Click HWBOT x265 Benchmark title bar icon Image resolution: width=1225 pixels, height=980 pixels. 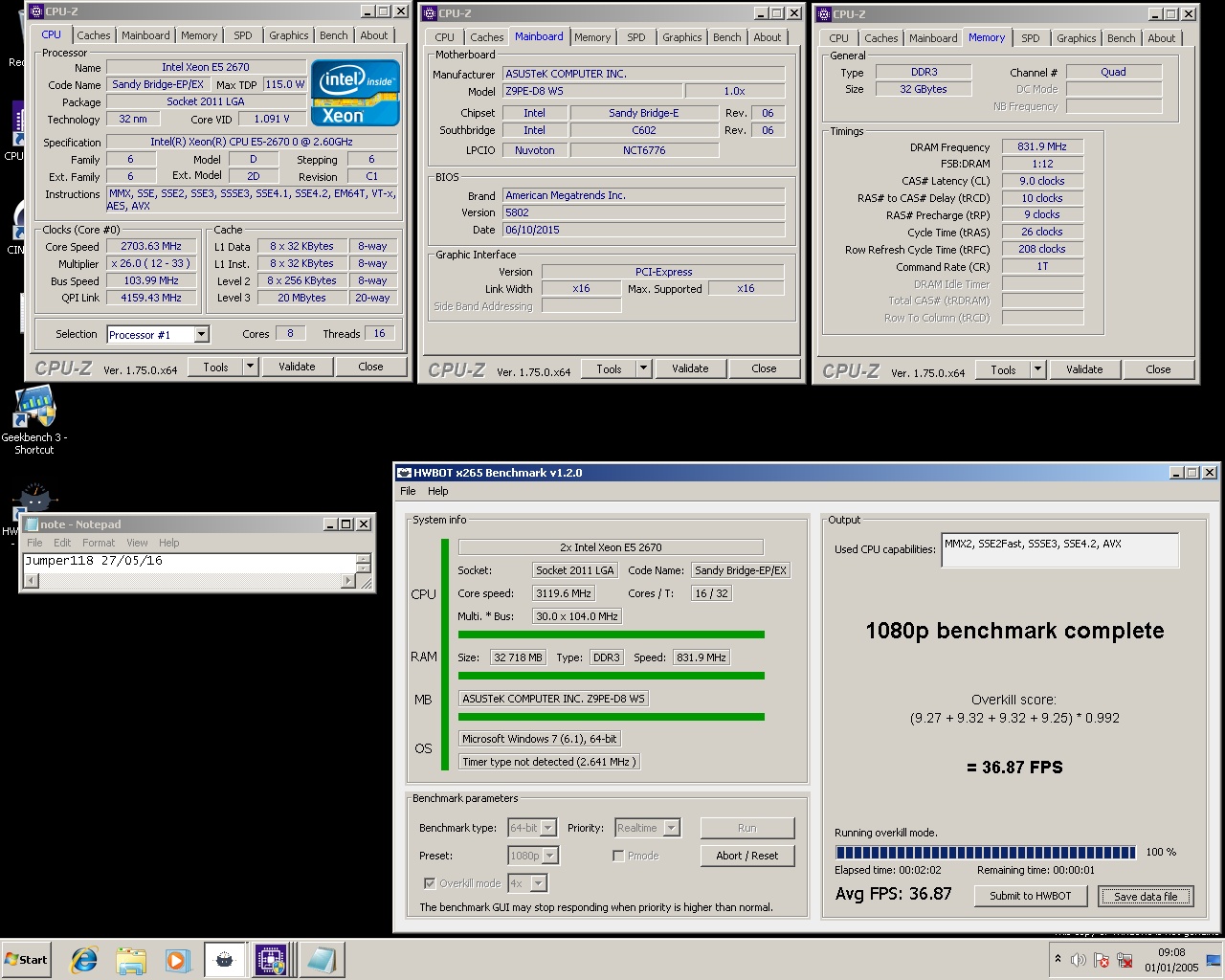pos(404,472)
